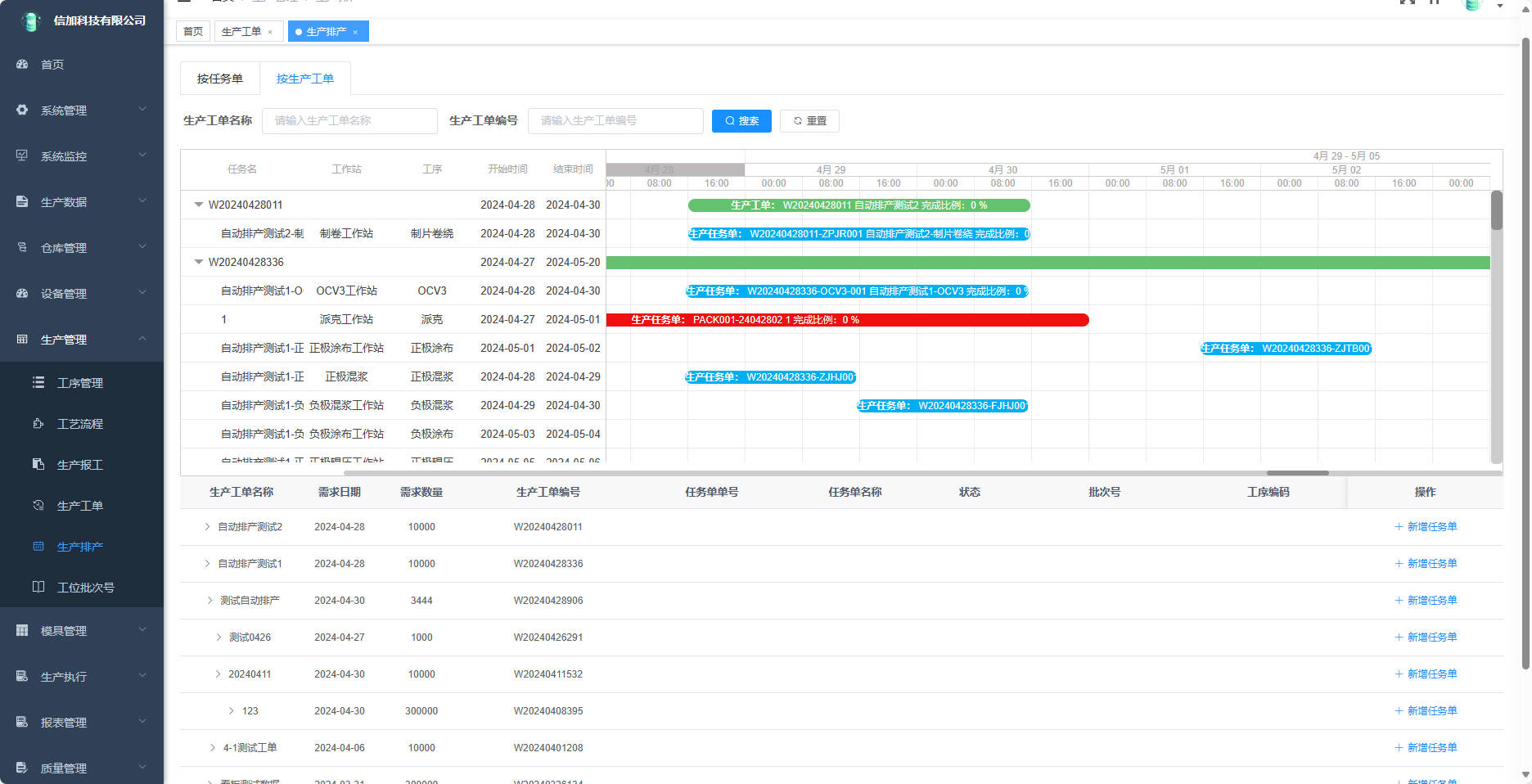Click the 仓库管理 icon in sidebar
Screen dimensions: 1532x784
click(x=22, y=247)
